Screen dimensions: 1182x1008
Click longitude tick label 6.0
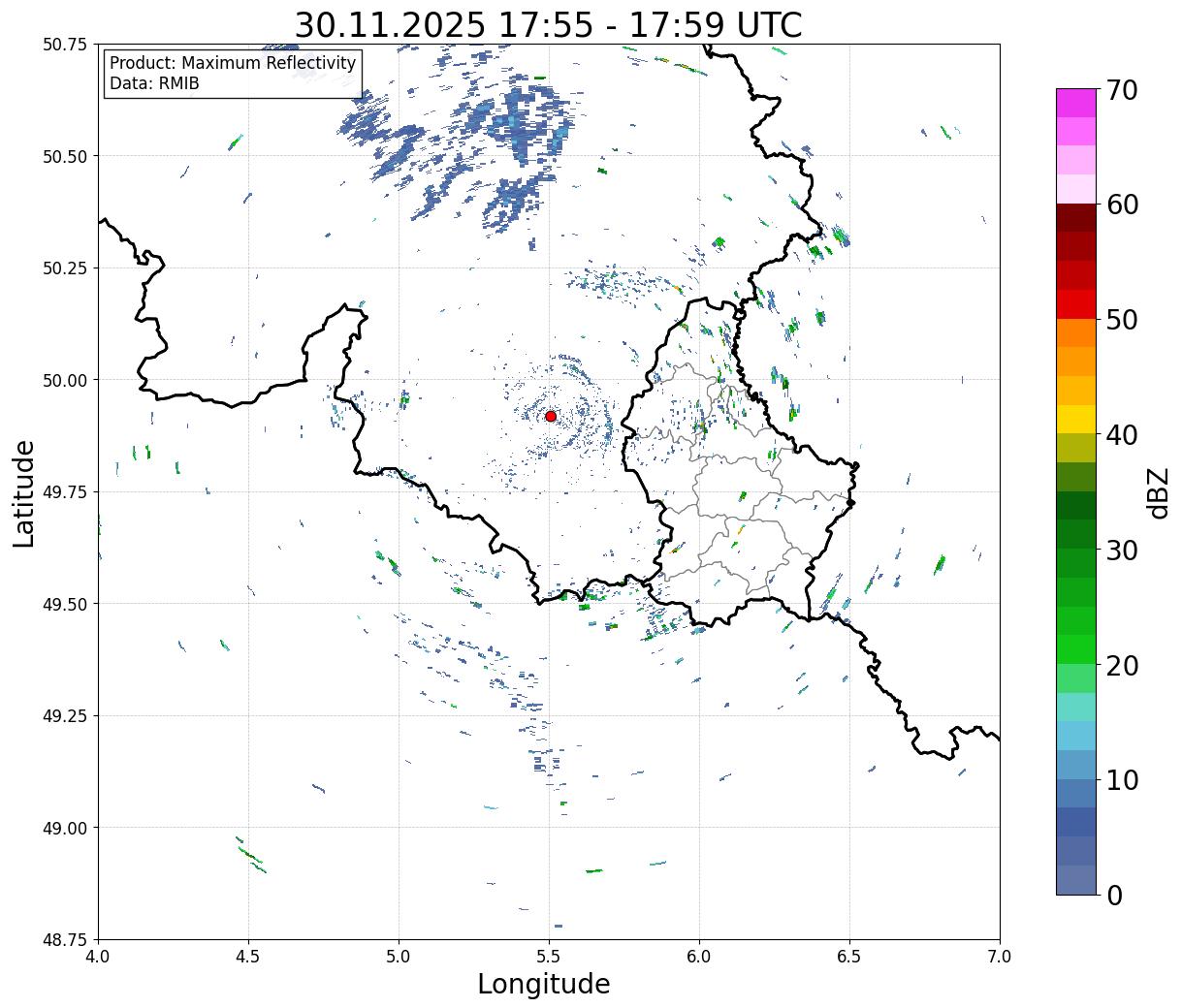click(x=699, y=957)
